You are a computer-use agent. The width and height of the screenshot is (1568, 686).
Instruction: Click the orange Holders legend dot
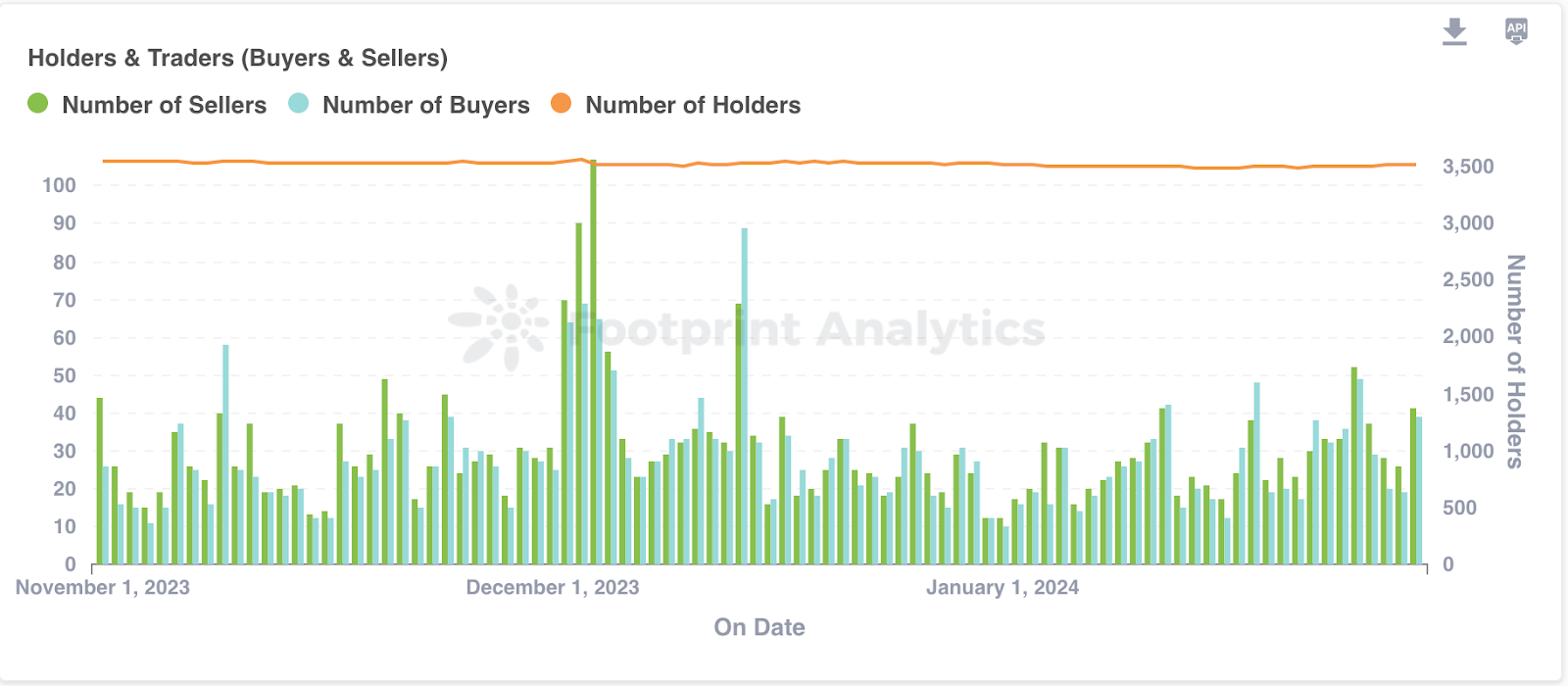click(561, 104)
